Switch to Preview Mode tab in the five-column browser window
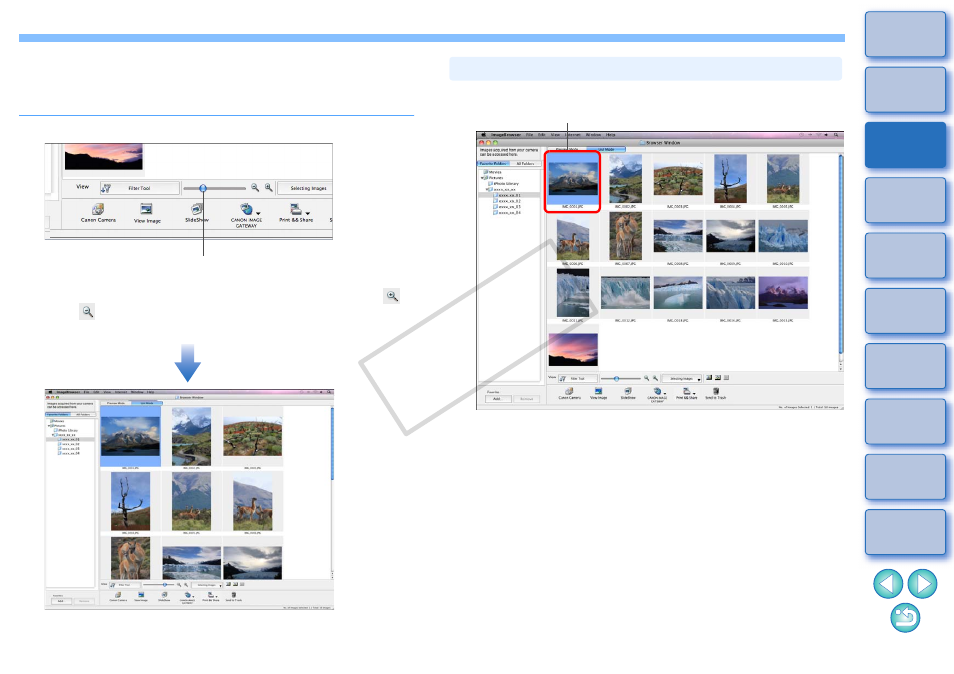The height and width of the screenshot is (674, 954). pyautogui.click(x=566, y=149)
